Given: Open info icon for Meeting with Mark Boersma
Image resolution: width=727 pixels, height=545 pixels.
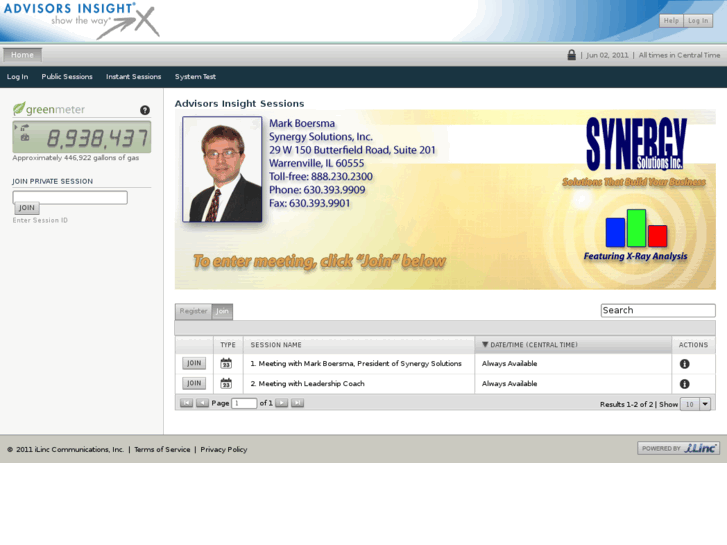Looking at the screenshot, I should pos(684,364).
